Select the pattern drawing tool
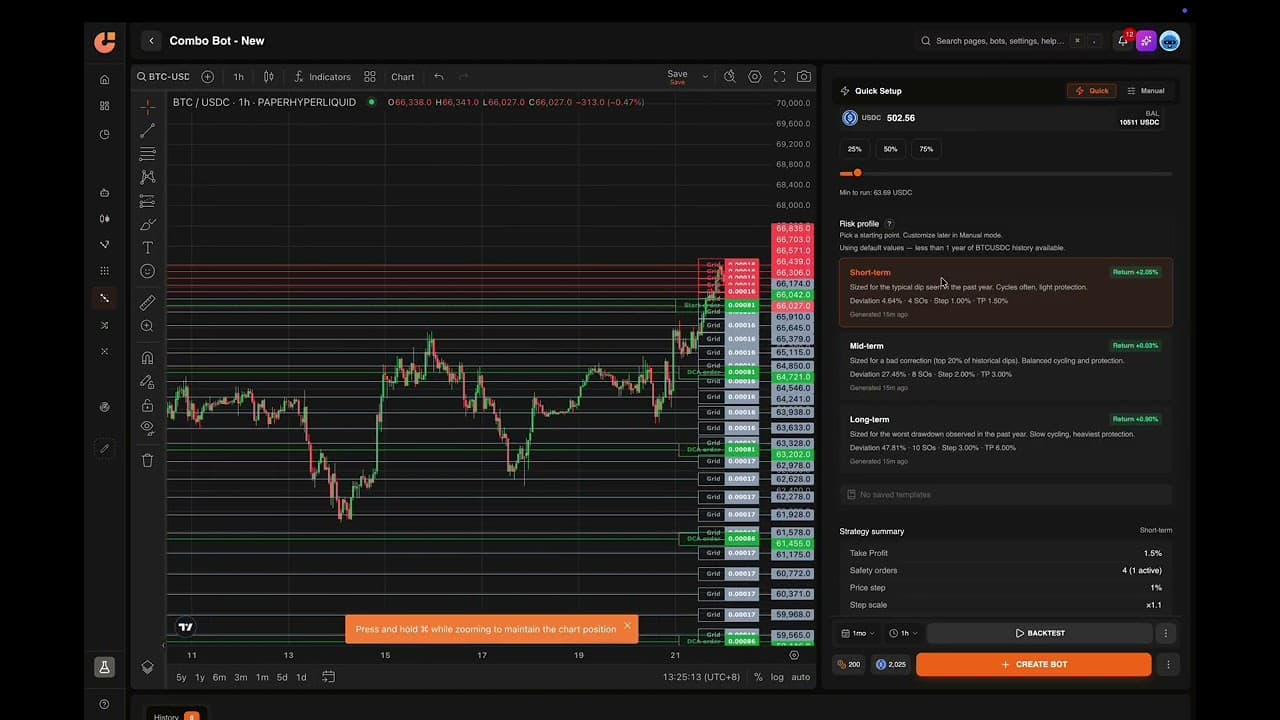Screen dimensions: 1280x720 click(x=147, y=177)
